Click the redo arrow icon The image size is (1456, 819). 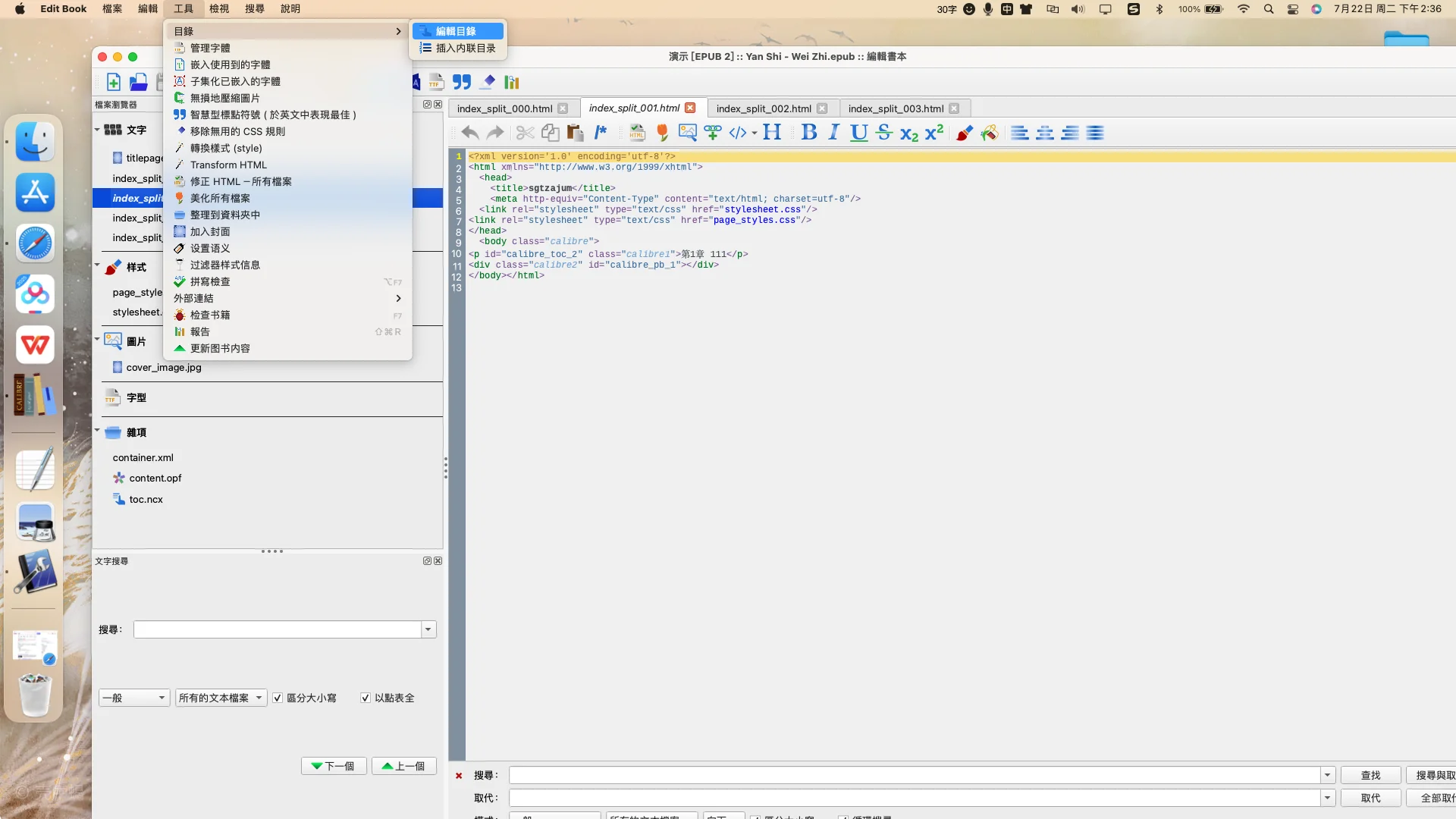click(x=495, y=133)
